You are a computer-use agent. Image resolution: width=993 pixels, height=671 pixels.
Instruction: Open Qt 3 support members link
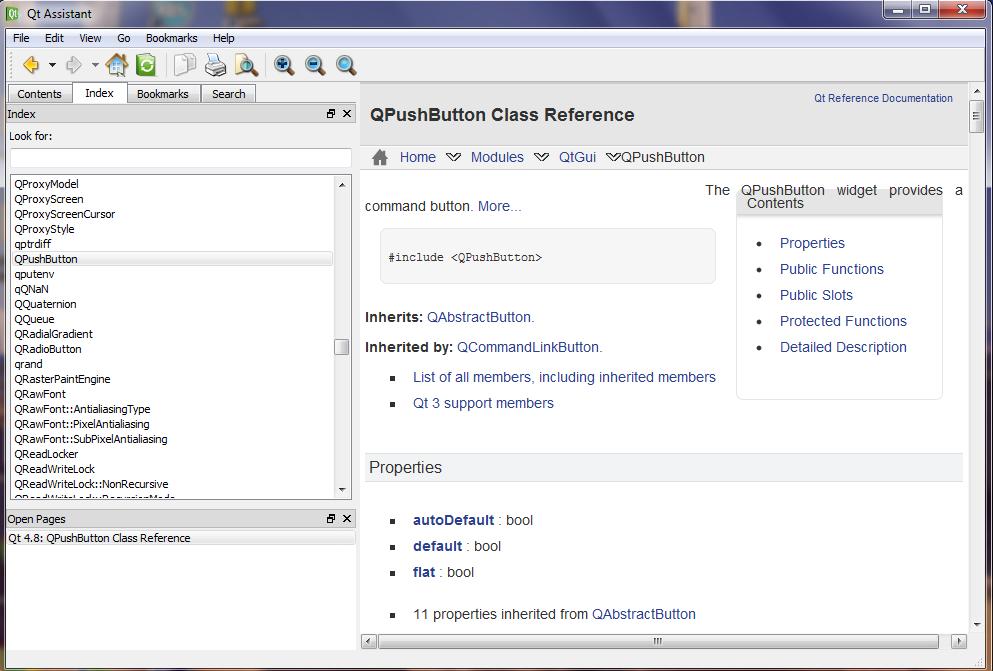click(x=483, y=403)
